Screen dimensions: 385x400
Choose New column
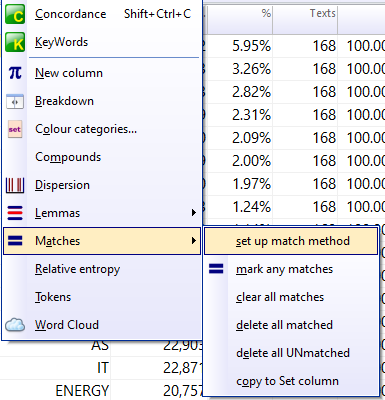(x=102, y=73)
